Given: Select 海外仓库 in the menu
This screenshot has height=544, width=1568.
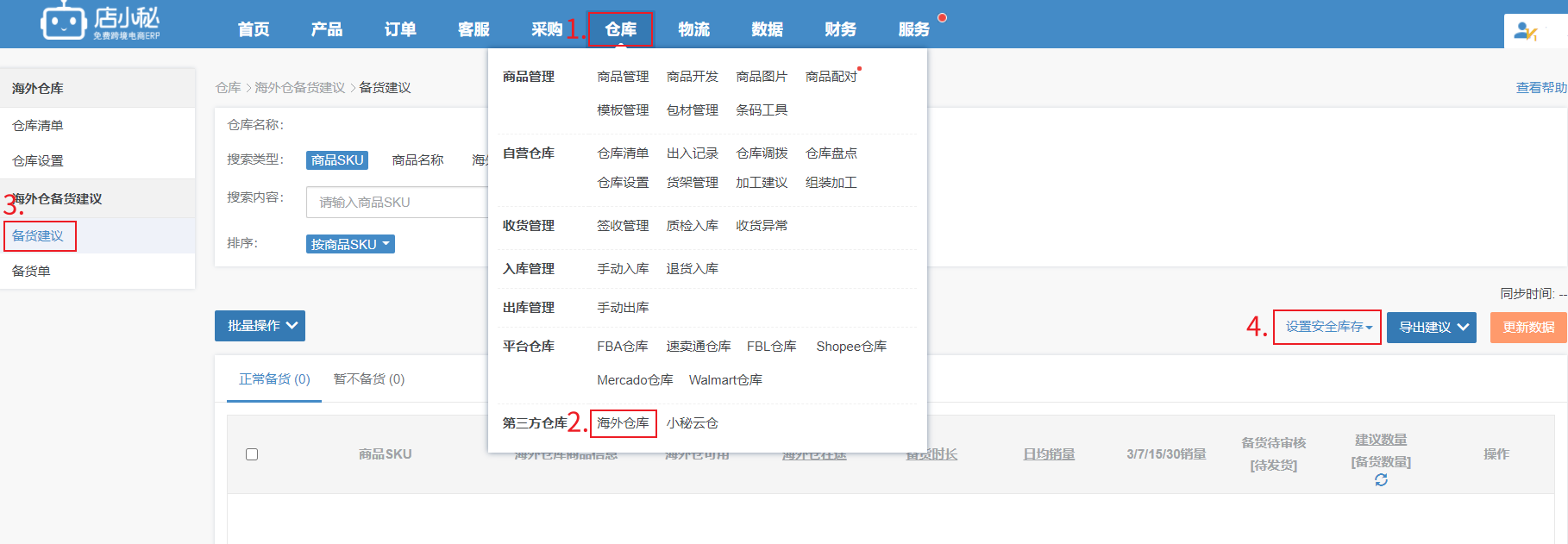Looking at the screenshot, I should click(623, 423).
